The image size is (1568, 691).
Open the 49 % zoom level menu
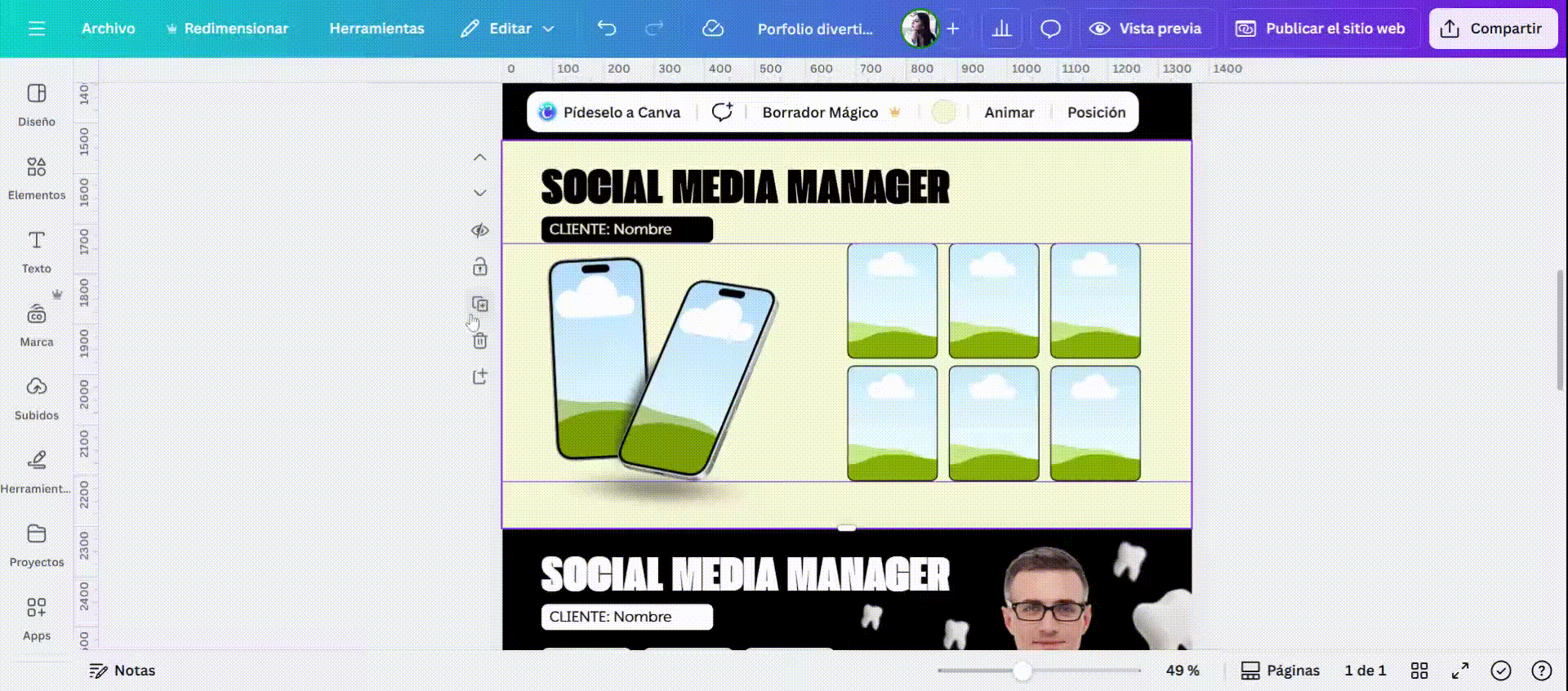click(x=1182, y=671)
